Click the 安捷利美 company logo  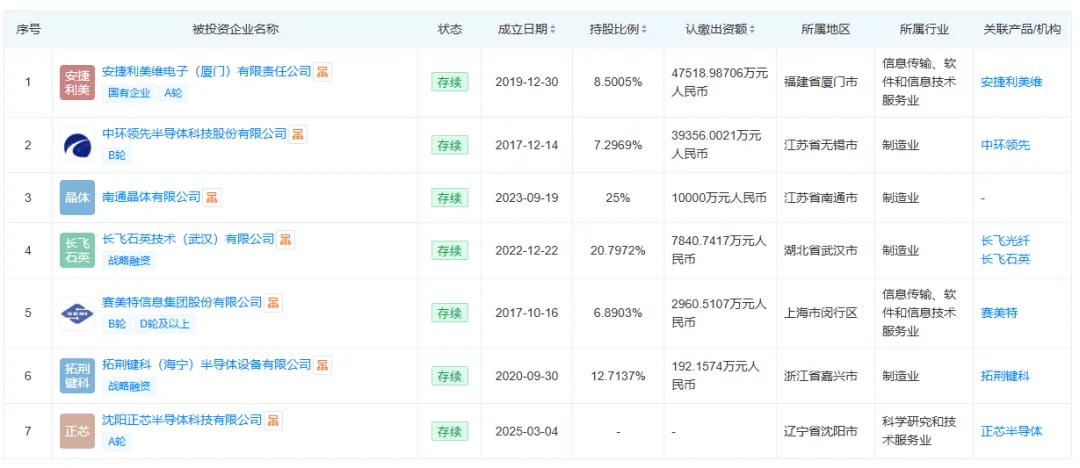point(77,82)
